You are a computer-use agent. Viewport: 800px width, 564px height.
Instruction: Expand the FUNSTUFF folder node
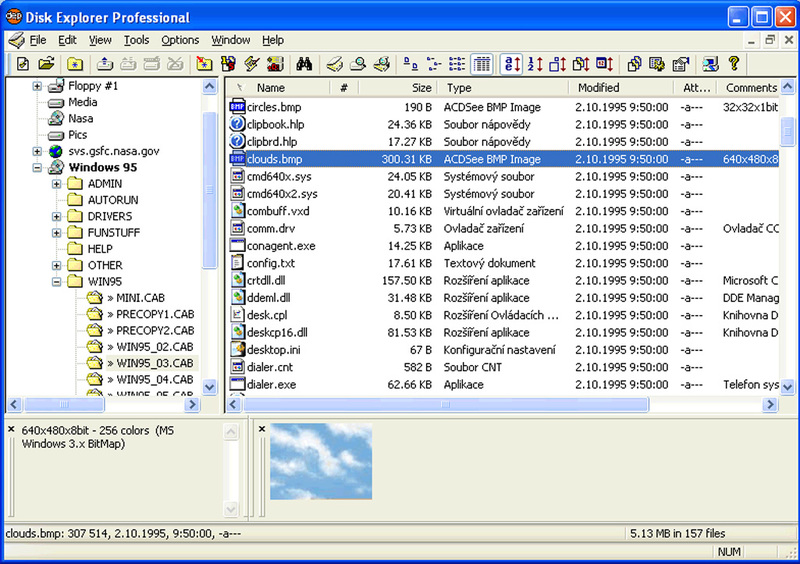[57, 233]
